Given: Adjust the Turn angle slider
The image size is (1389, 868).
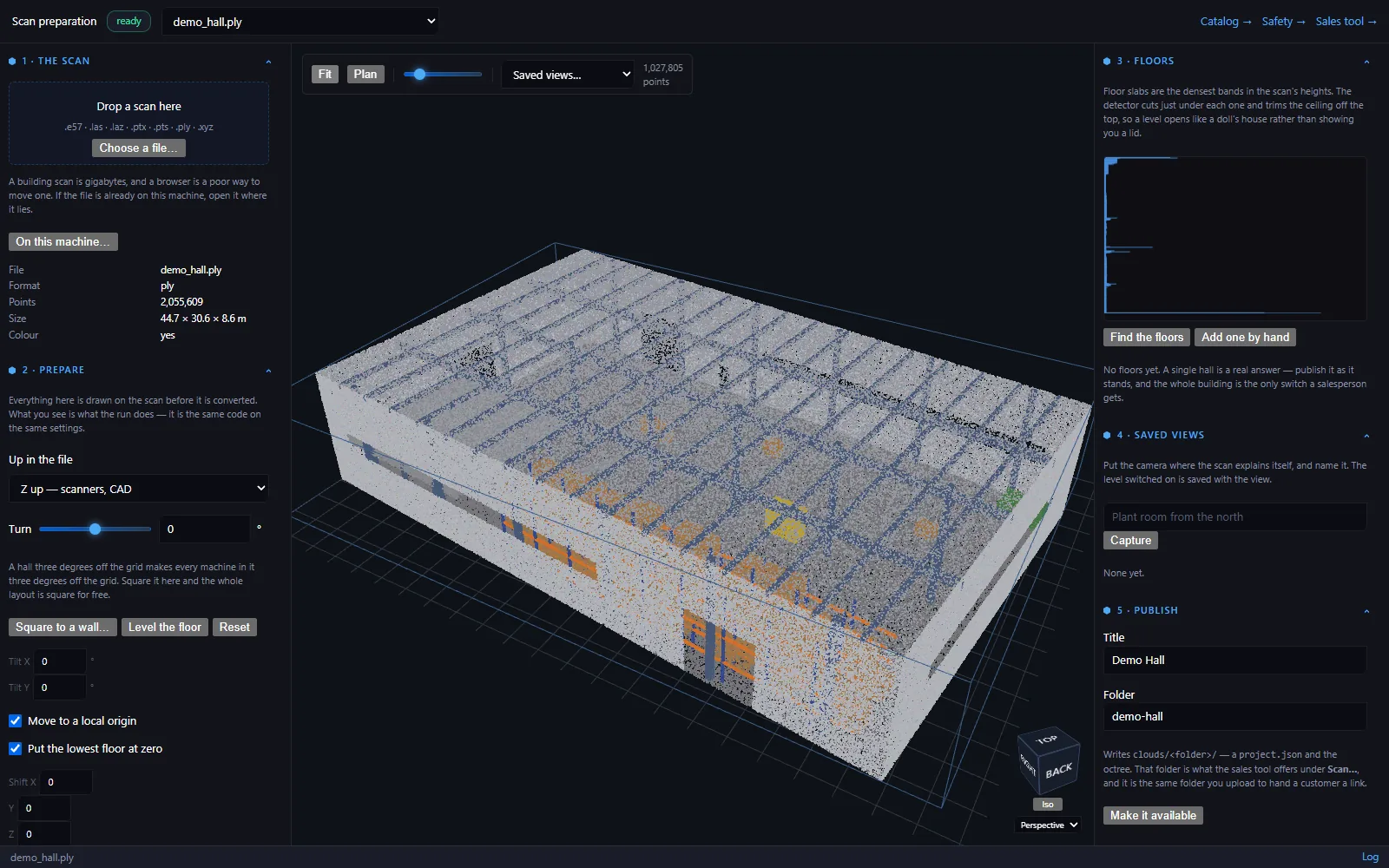Looking at the screenshot, I should coord(95,529).
